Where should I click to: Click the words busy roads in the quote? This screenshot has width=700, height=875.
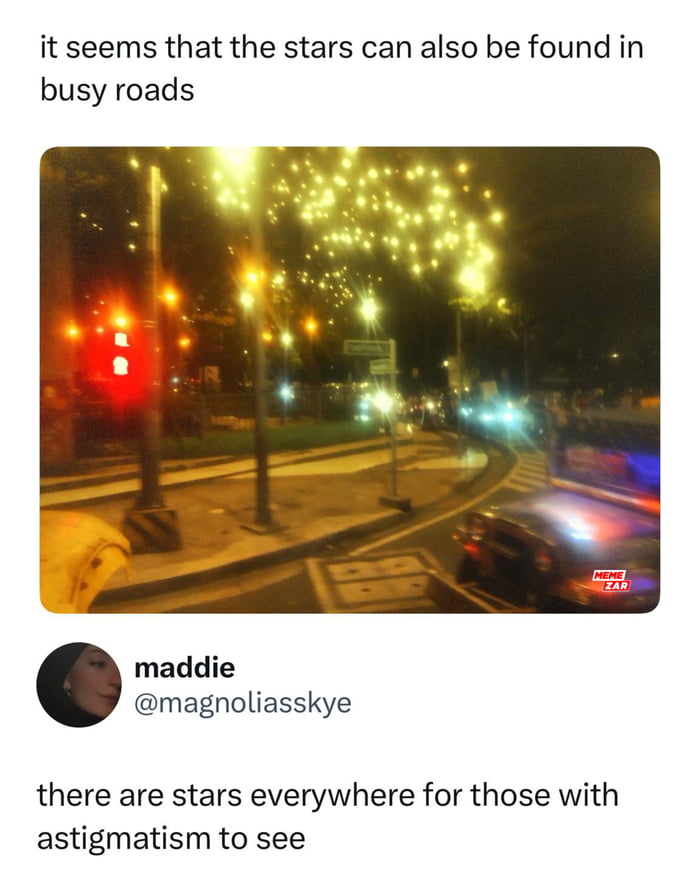click(117, 91)
